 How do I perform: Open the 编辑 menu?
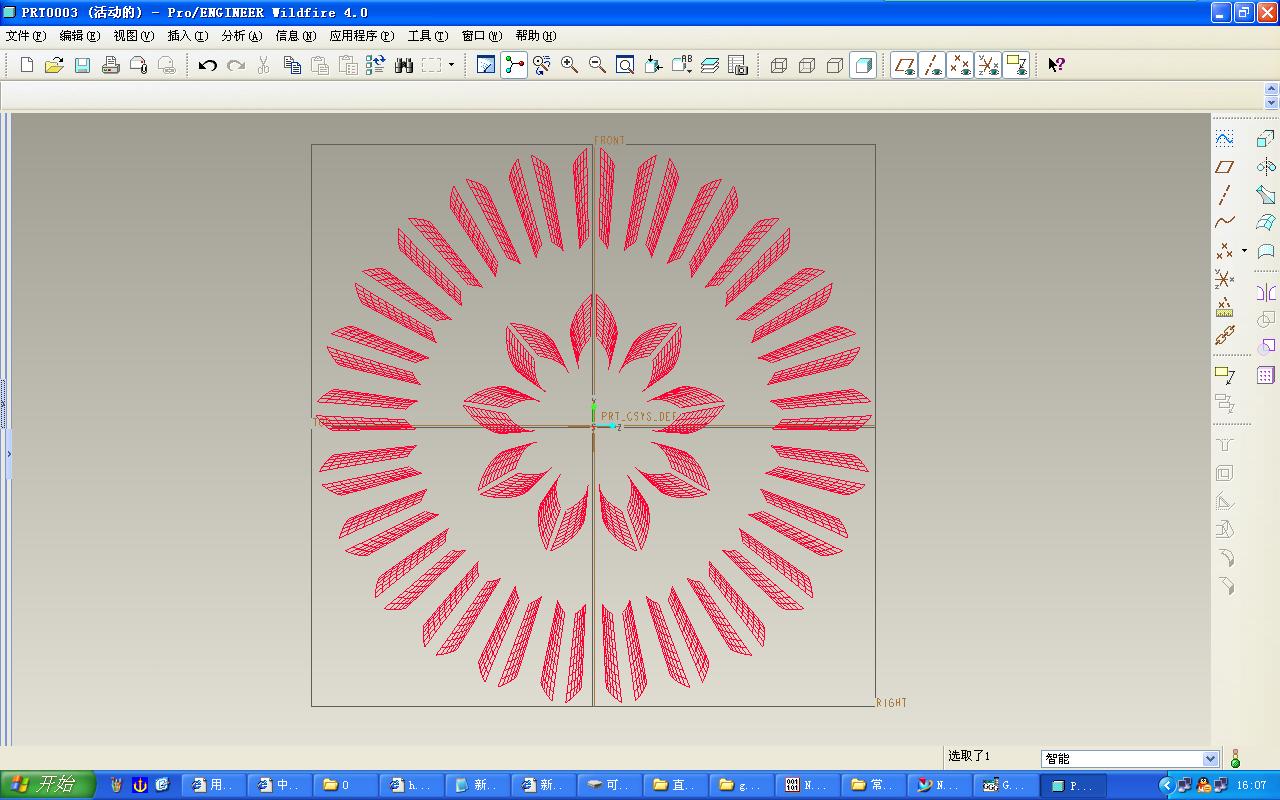[x=80, y=36]
